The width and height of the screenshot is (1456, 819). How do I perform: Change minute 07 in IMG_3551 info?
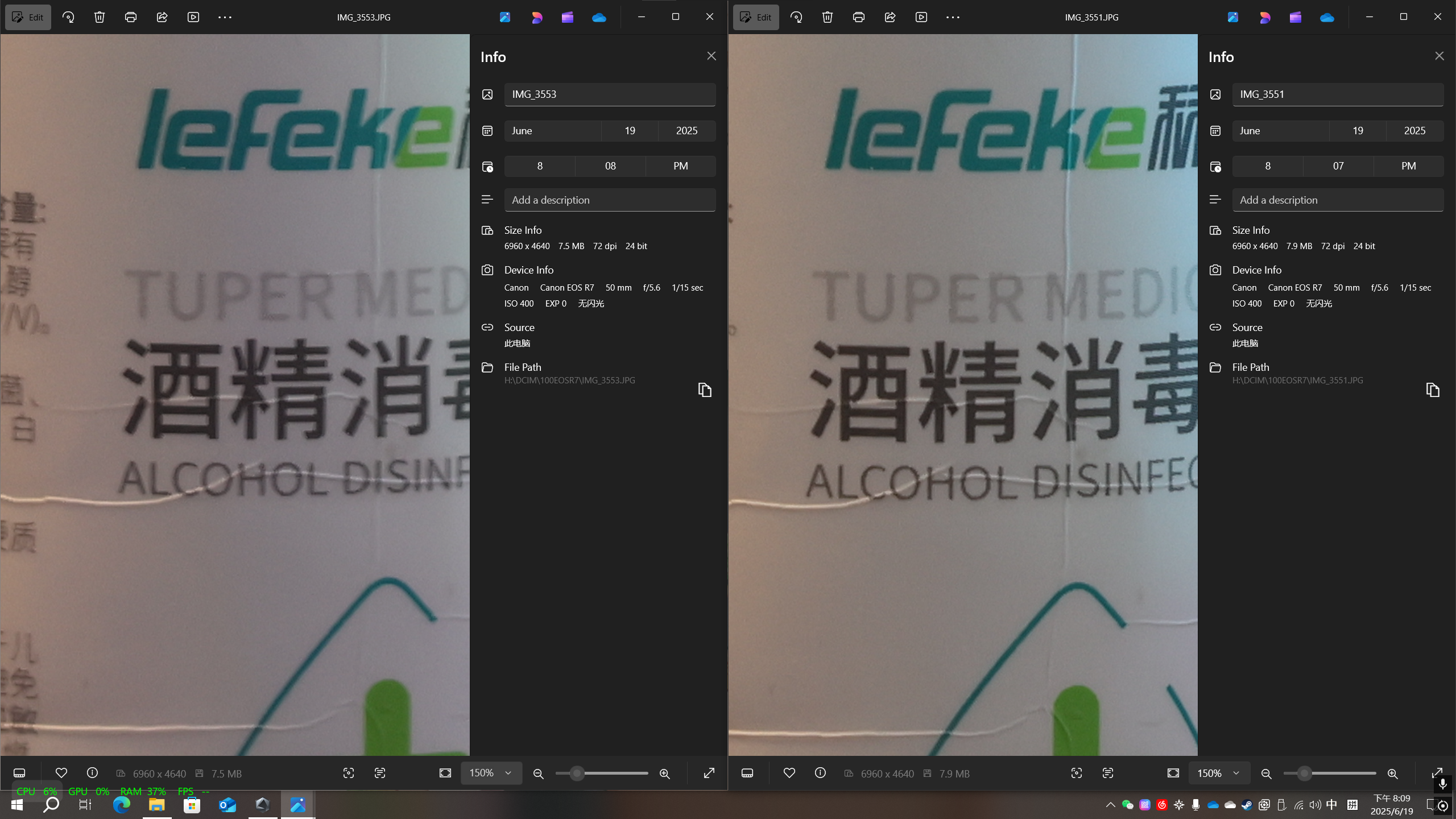click(1338, 166)
